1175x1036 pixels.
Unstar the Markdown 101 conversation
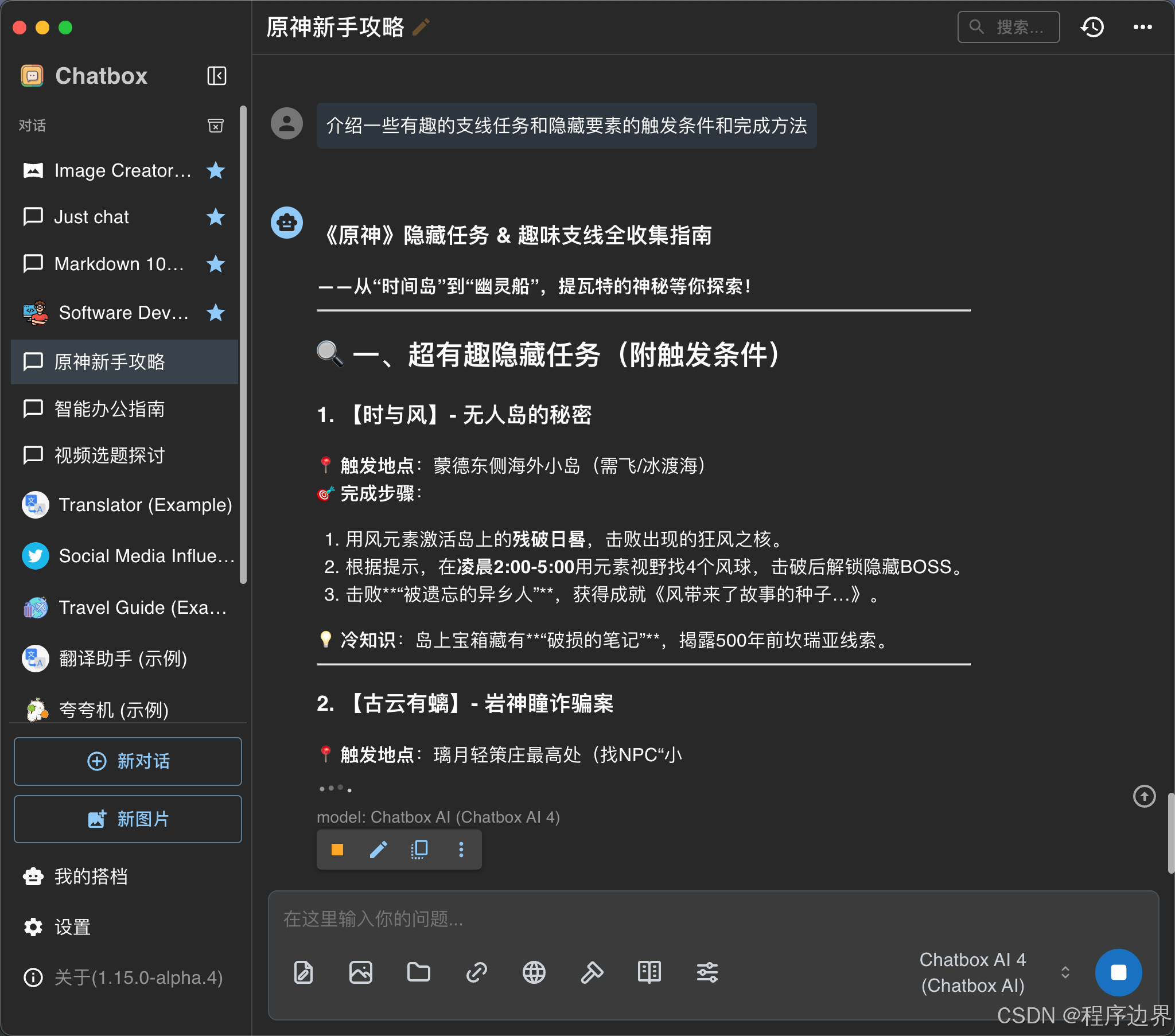click(x=216, y=264)
